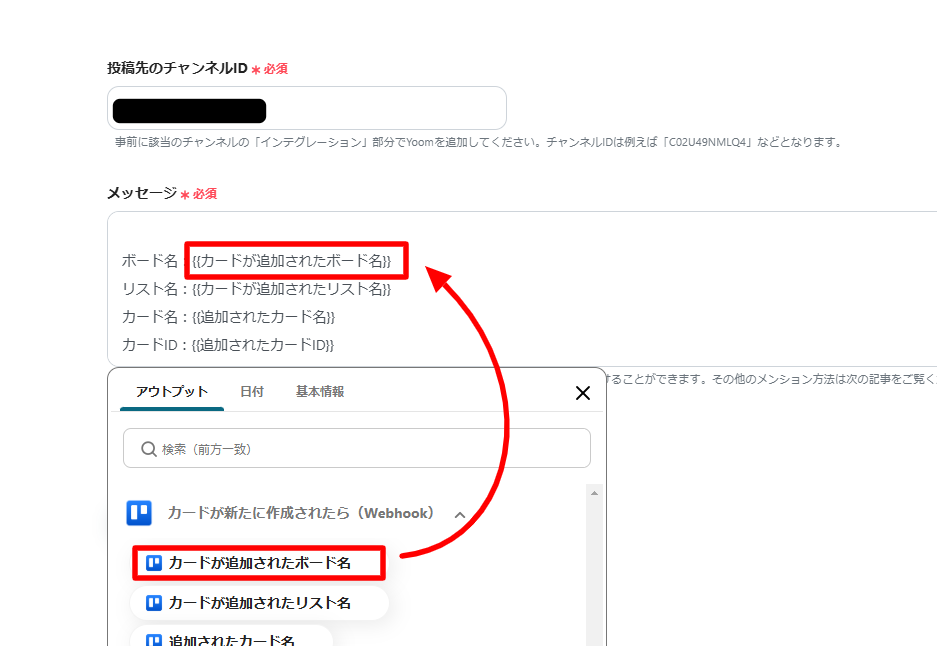Click the メッセージ field label
The image size is (937, 646).
point(142,193)
